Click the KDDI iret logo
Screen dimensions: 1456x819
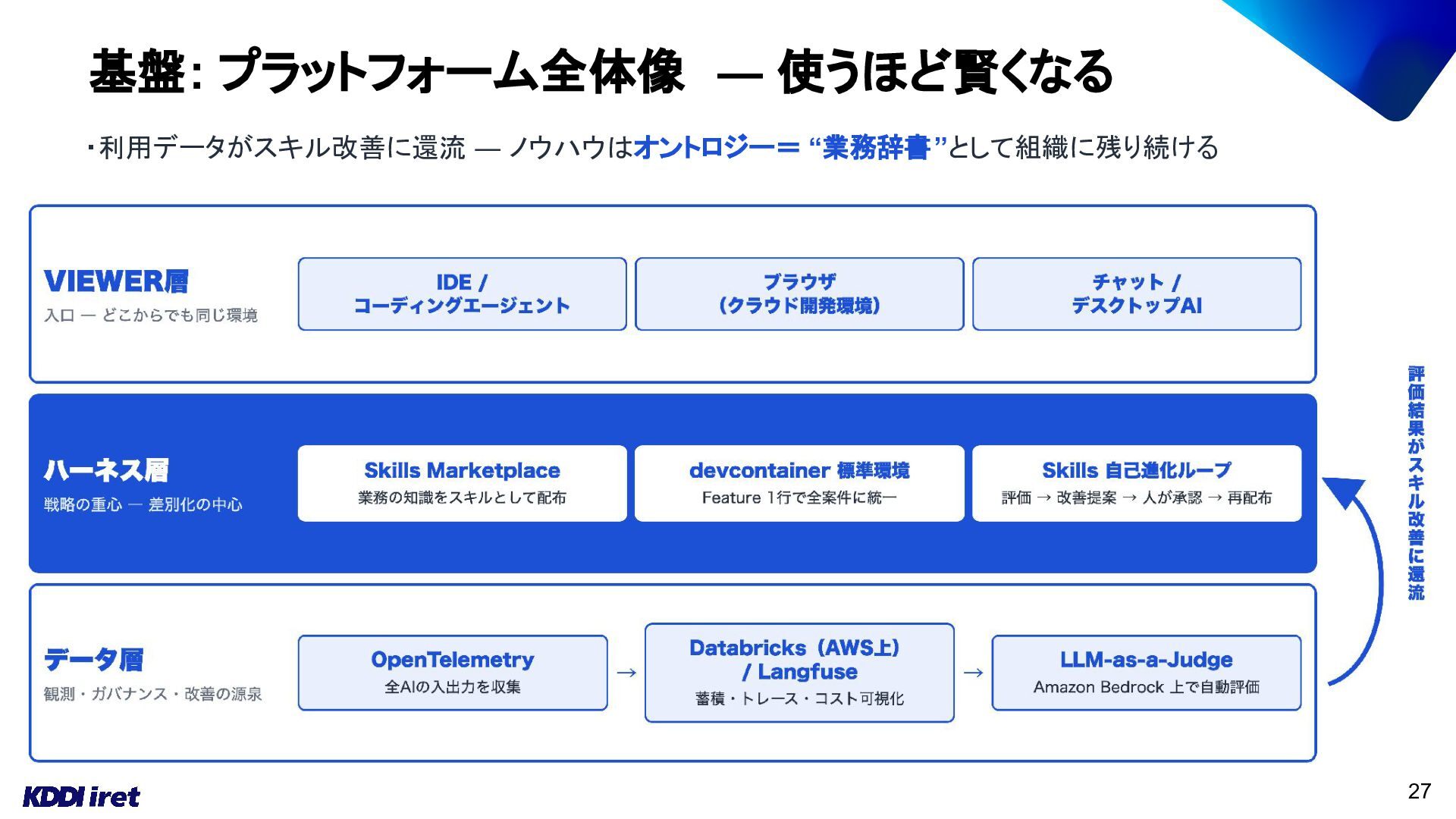pos(81,796)
